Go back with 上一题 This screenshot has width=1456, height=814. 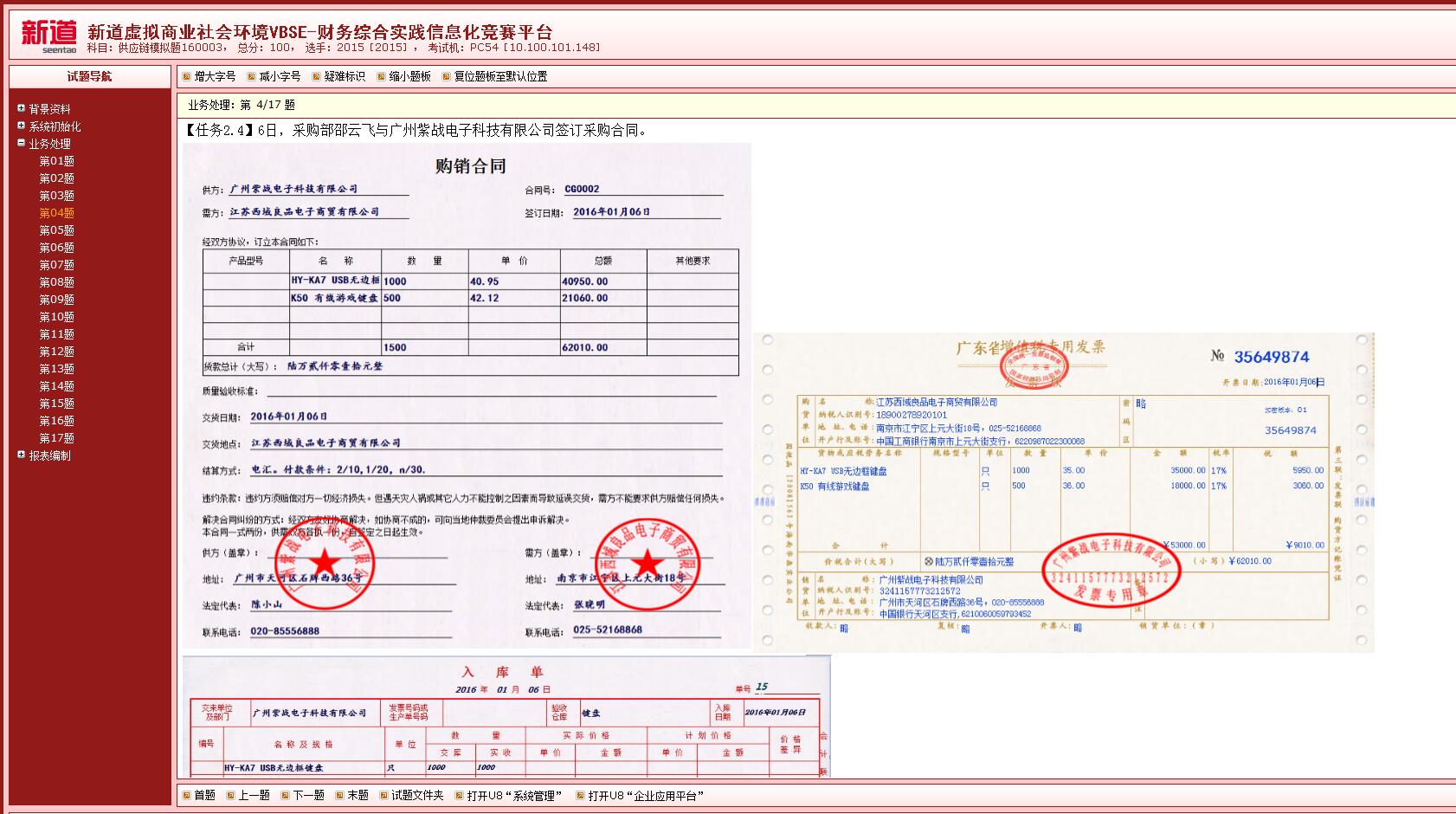click(248, 795)
